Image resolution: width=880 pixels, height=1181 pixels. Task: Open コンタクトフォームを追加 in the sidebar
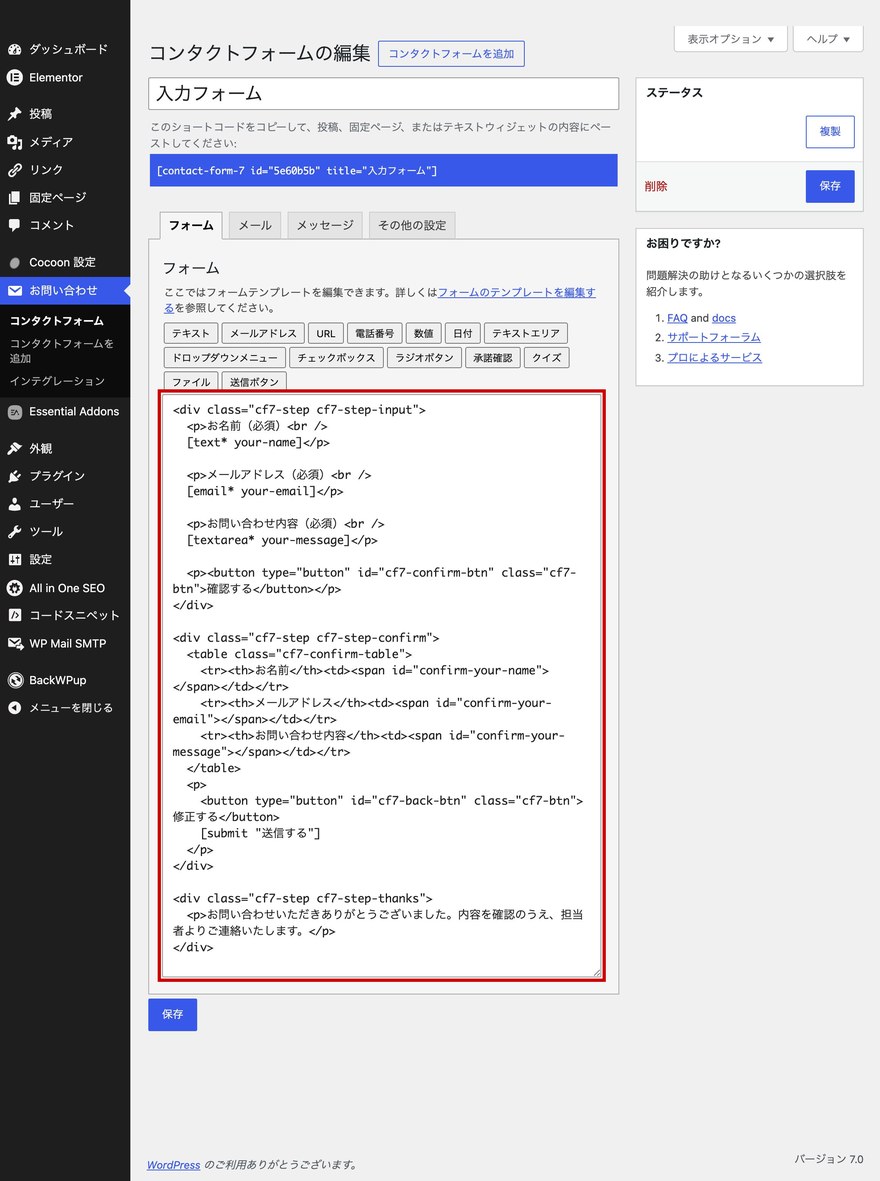click(x=61, y=351)
